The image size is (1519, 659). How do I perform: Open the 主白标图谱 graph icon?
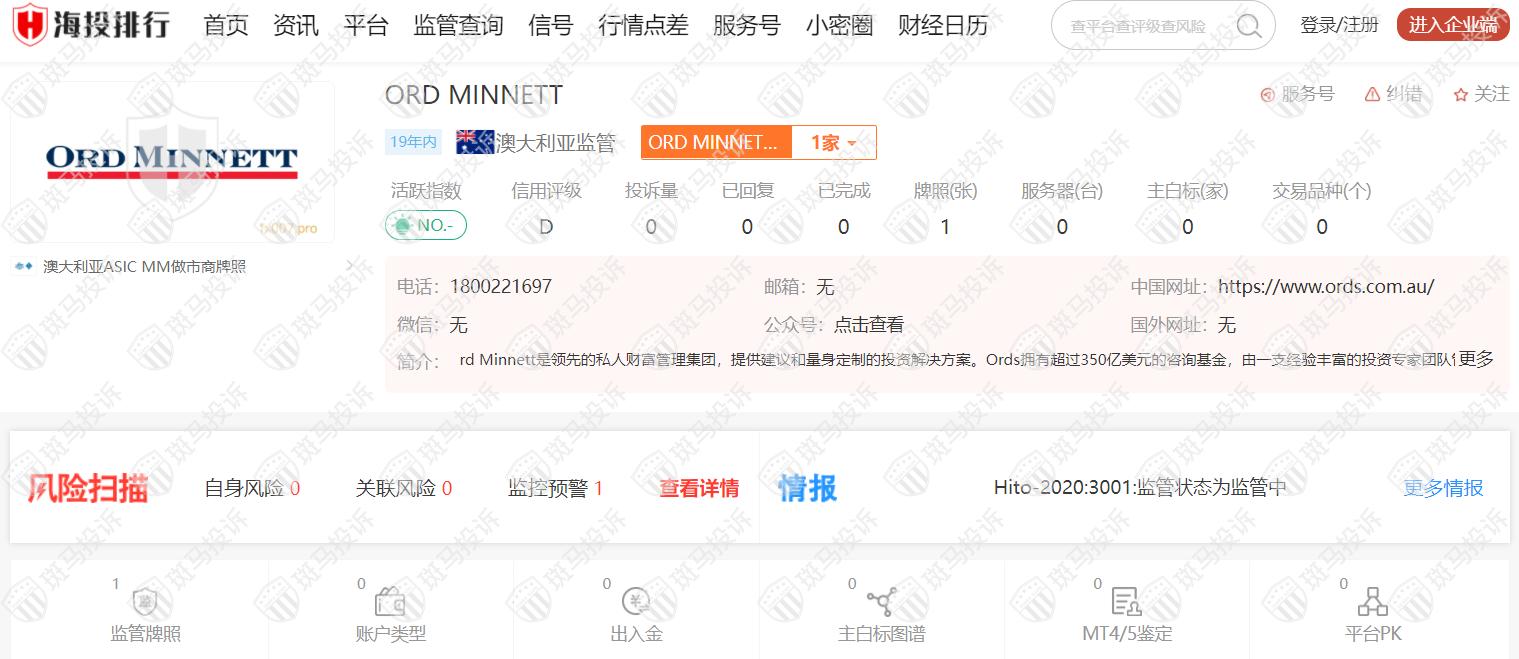[881, 602]
